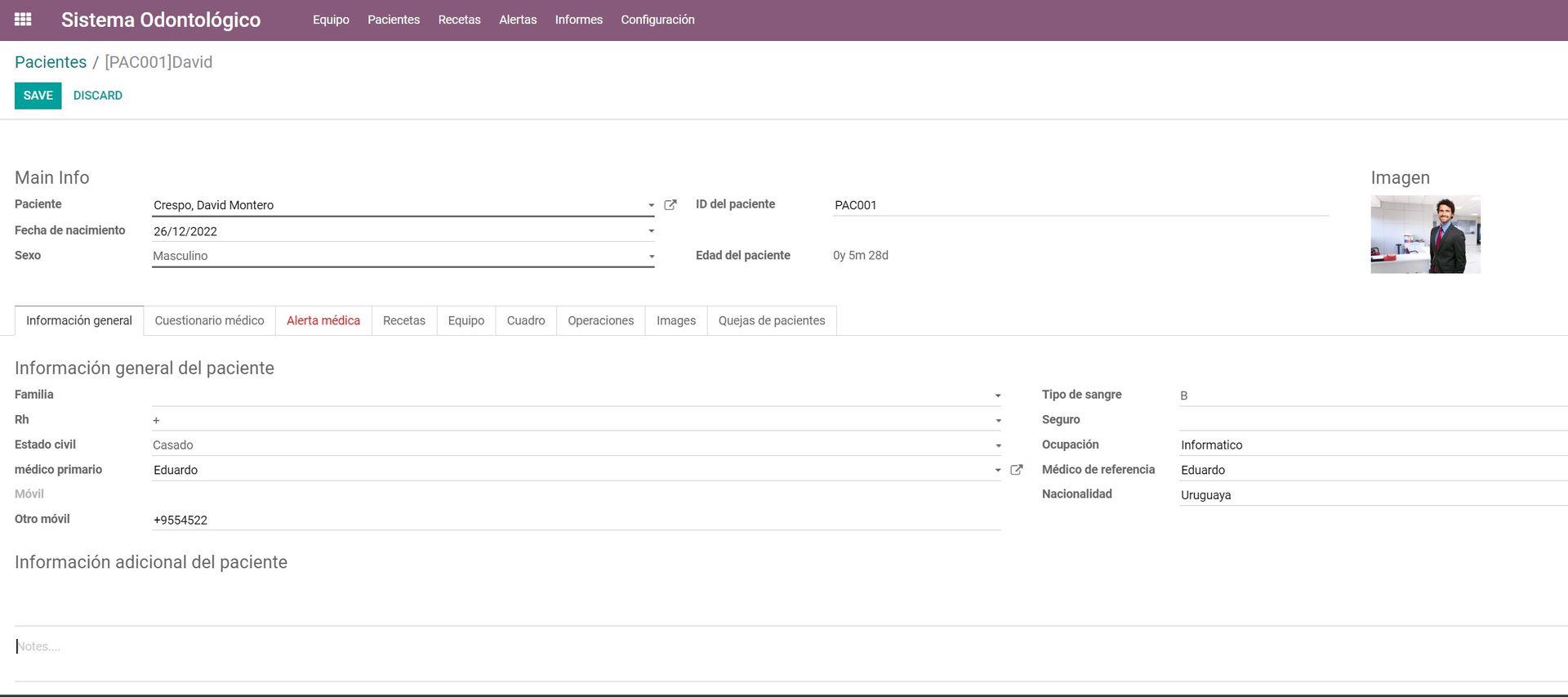The height and width of the screenshot is (697, 1568).
Task: Select the Quejas de pacientes tab
Action: point(772,320)
